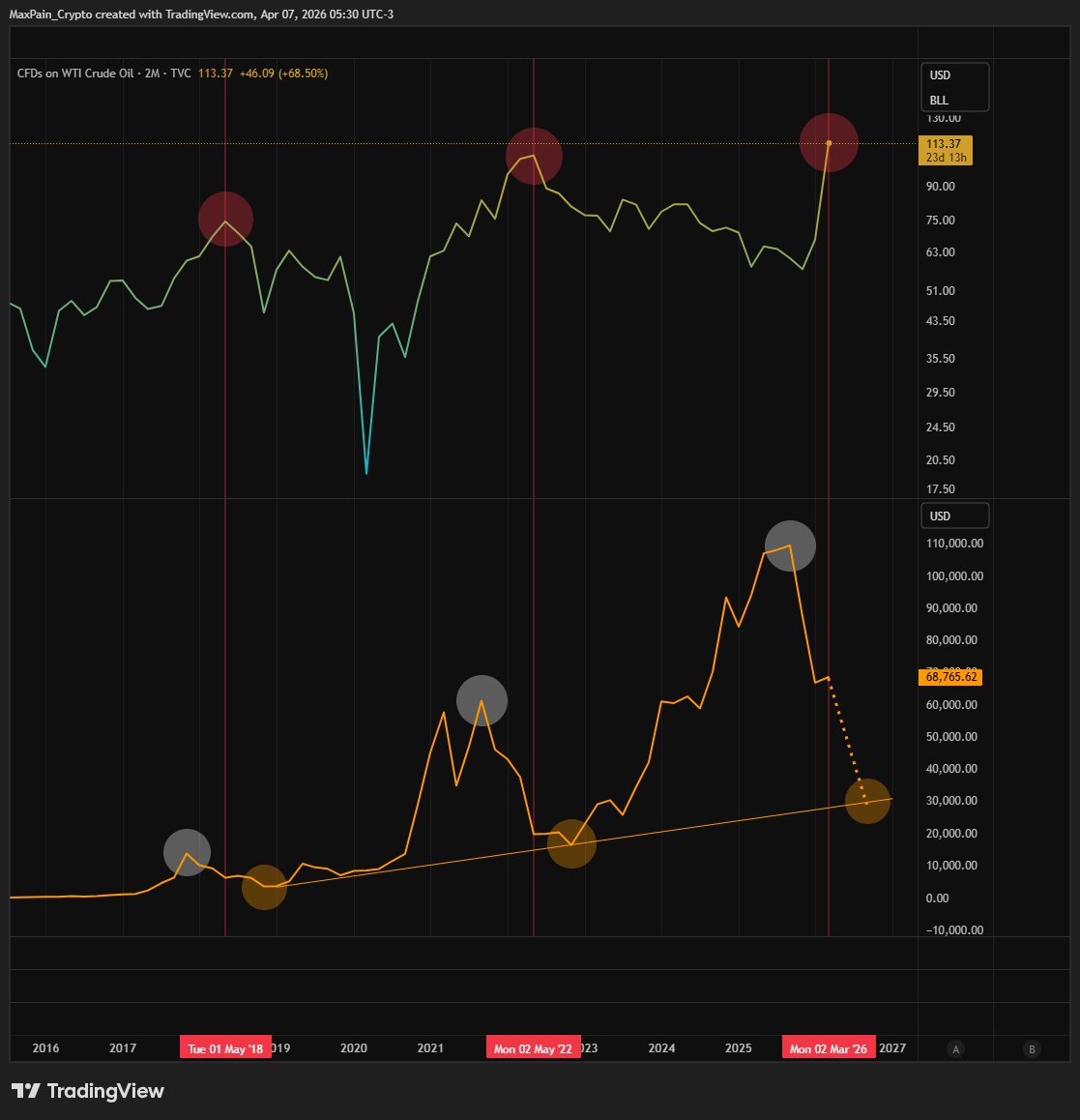Click the 17.50 oil price axis label
This screenshot has height=1120, width=1080.
pos(941,489)
